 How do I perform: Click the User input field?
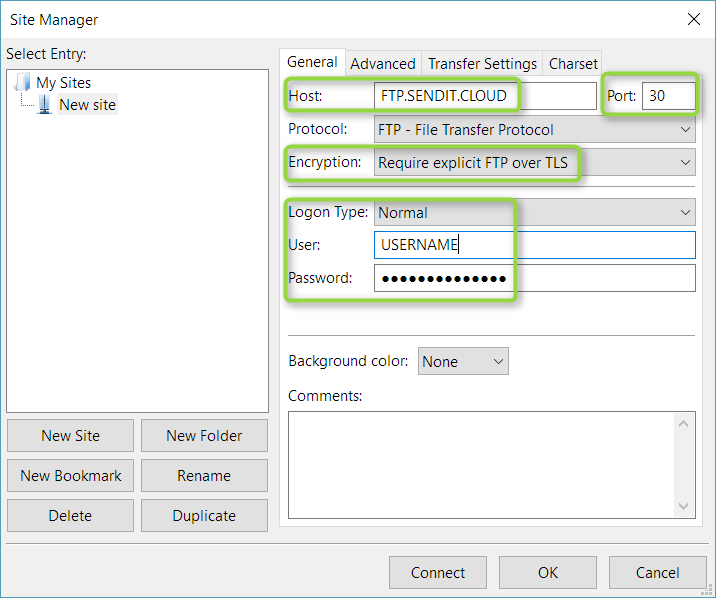(535, 245)
